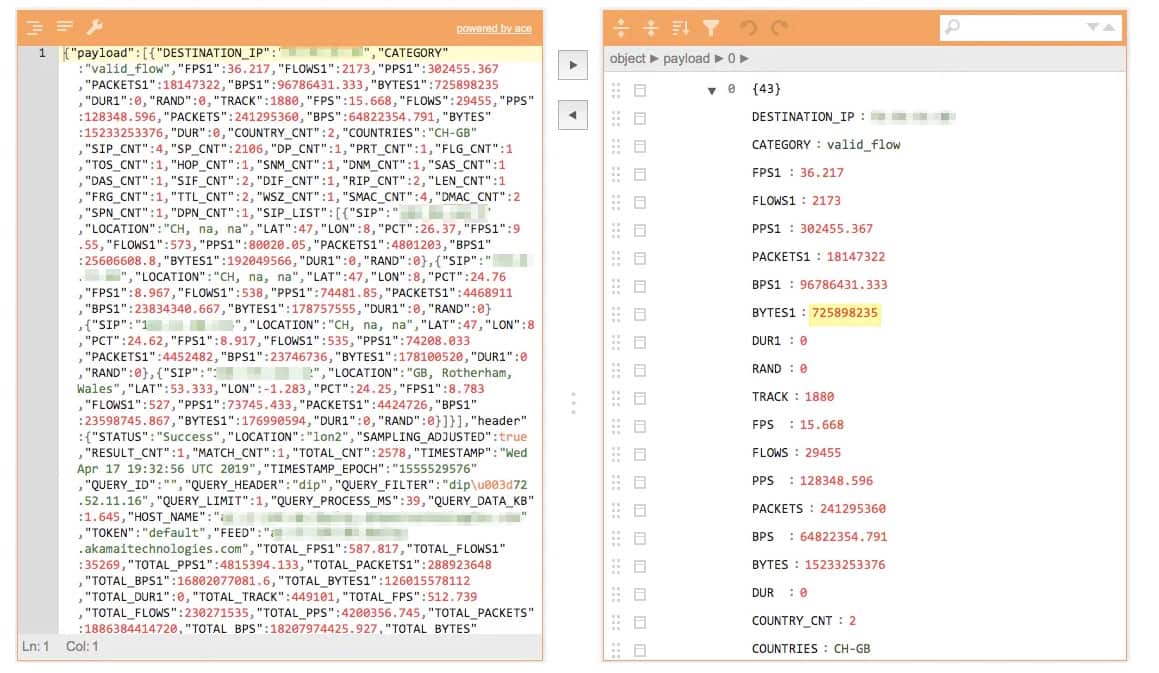Select 'payload' in the breadcrumb path
This screenshot has width=1159, height=673.
[686, 59]
